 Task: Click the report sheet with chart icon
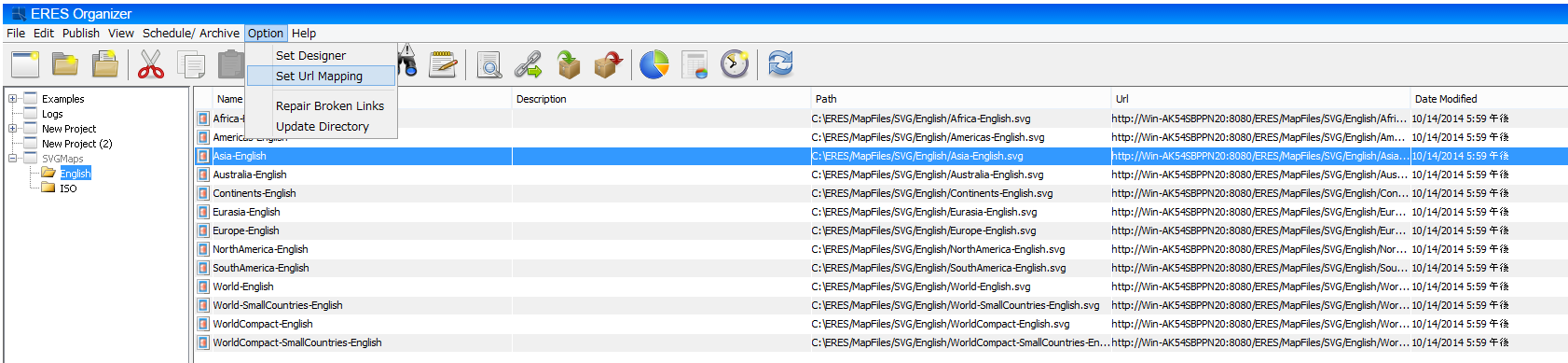click(x=695, y=64)
